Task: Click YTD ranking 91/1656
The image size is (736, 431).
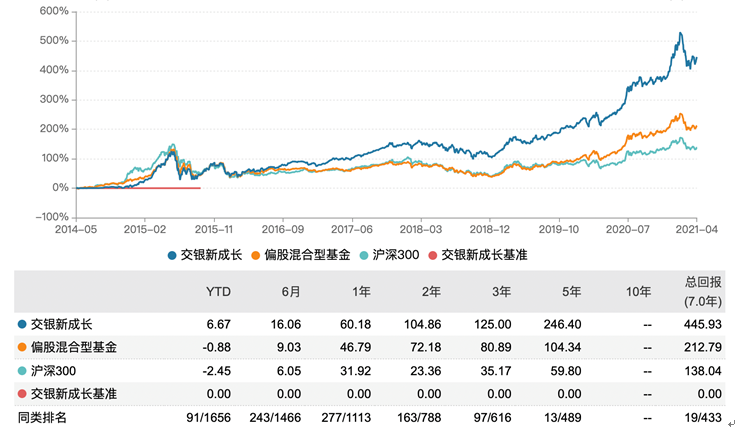Action: pos(208,417)
